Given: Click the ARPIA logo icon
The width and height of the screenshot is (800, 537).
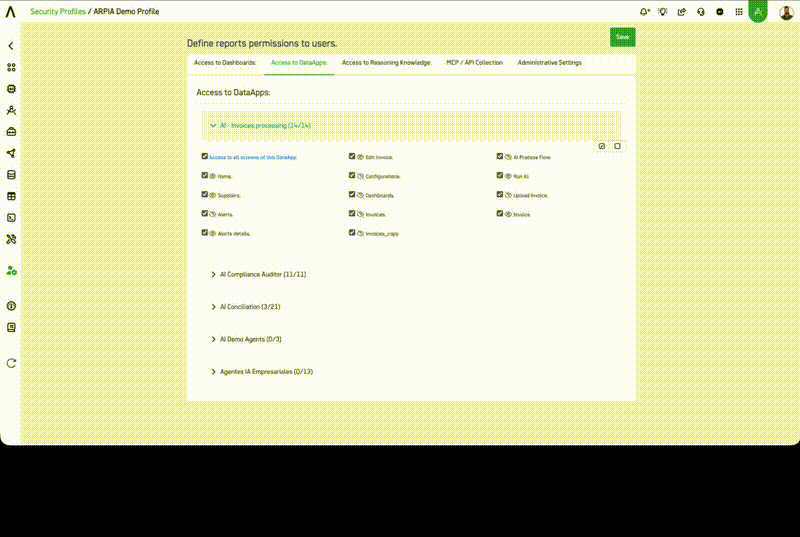Looking at the screenshot, I should pos(10,12).
